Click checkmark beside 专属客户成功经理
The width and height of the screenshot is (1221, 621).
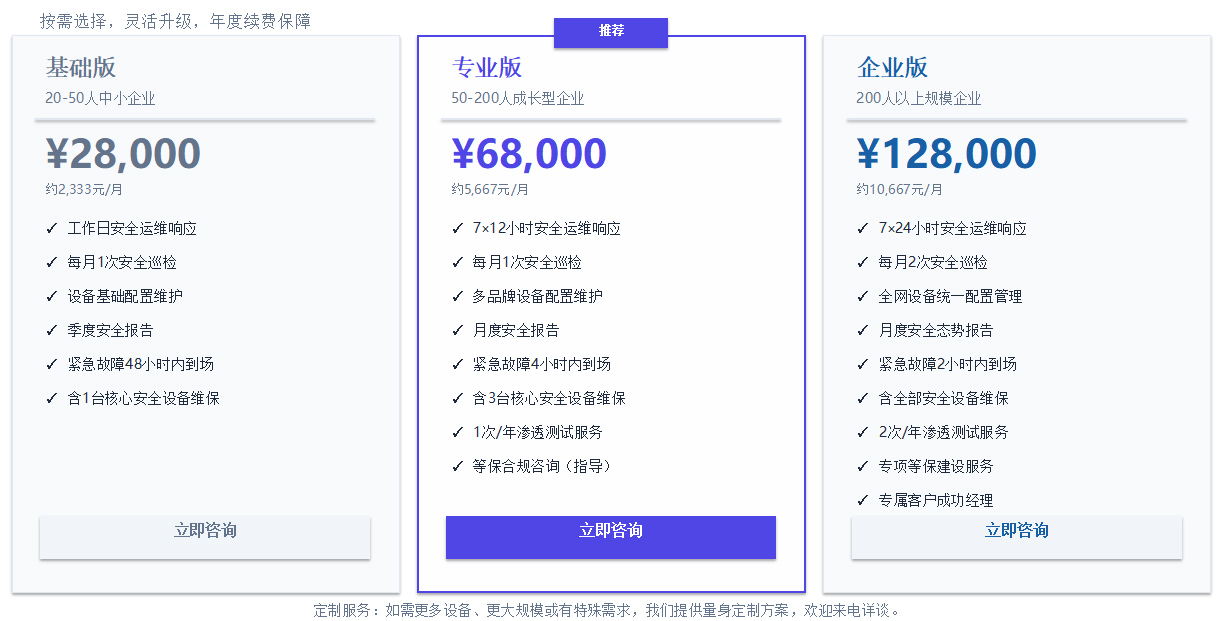pos(863,500)
